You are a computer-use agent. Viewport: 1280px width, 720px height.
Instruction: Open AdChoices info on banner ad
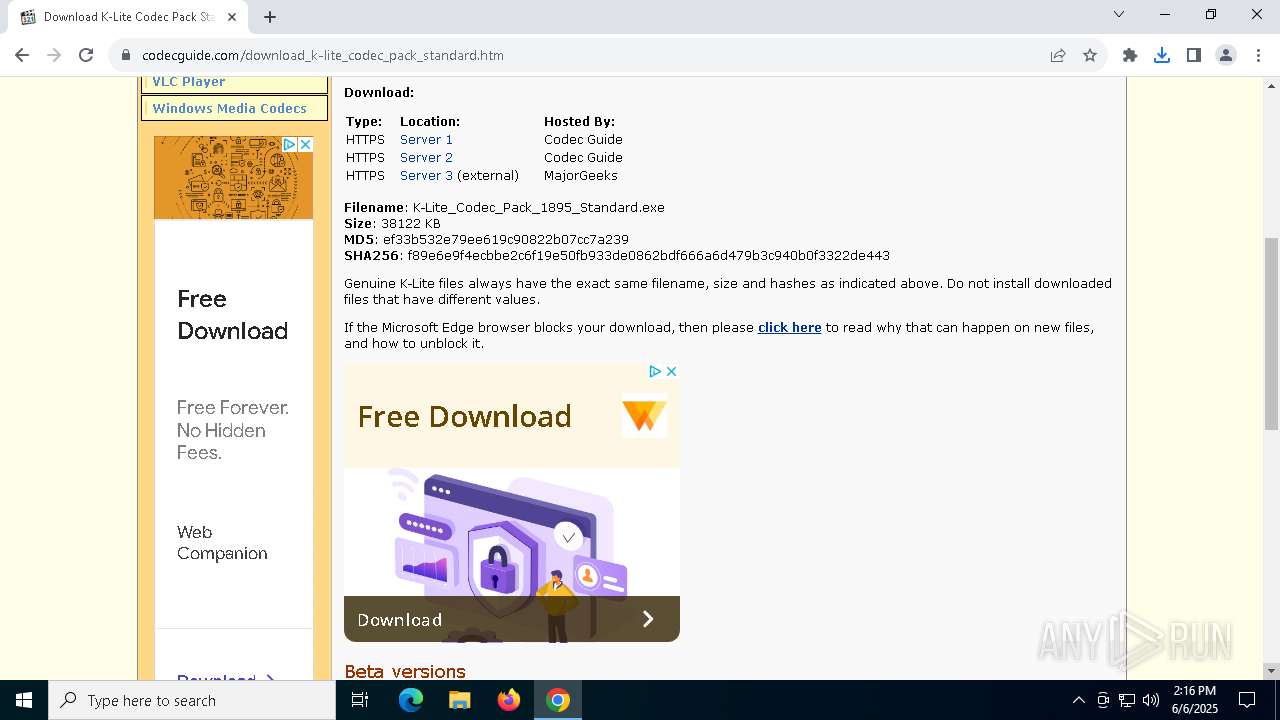655,371
